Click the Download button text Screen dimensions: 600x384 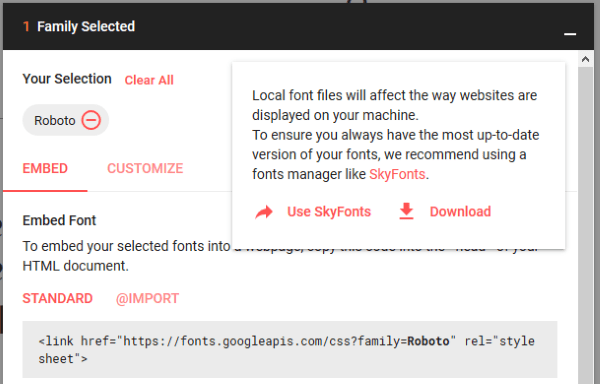(460, 212)
